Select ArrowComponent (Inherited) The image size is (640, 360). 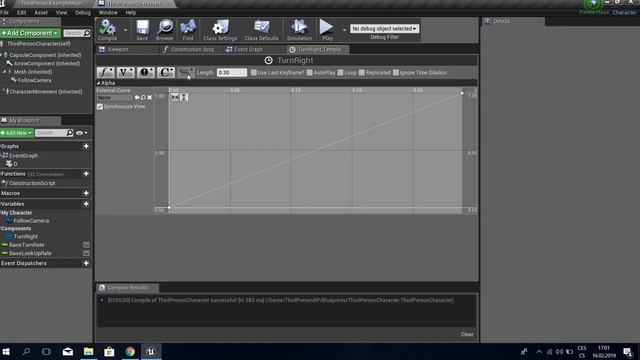[x=47, y=64]
